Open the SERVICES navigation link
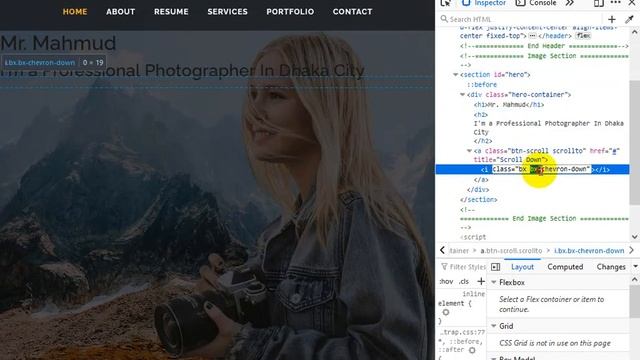Image resolution: width=640 pixels, height=360 pixels. (x=227, y=12)
